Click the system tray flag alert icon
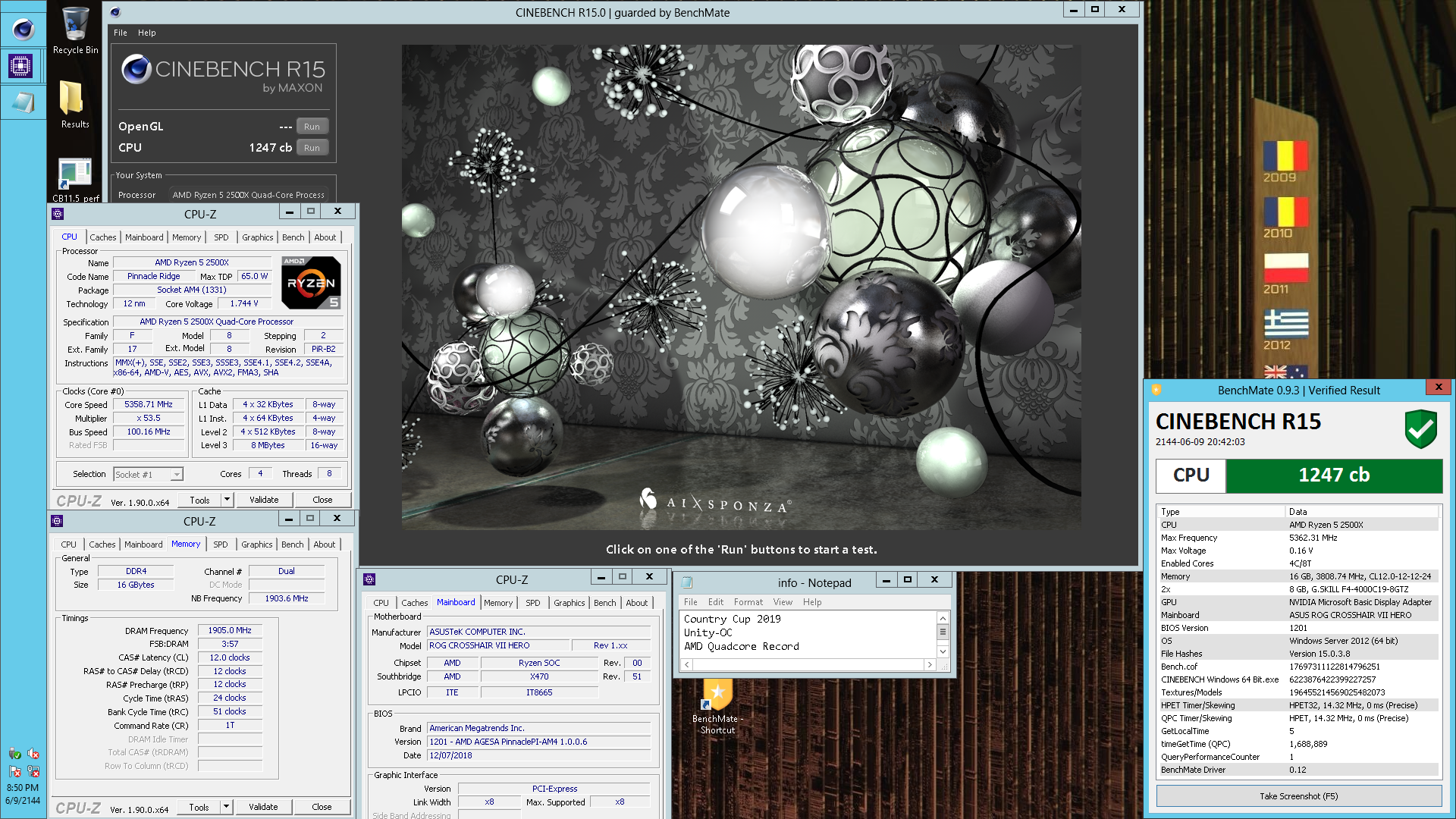Image resolution: width=1456 pixels, height=819 pixels. point(14,771)
